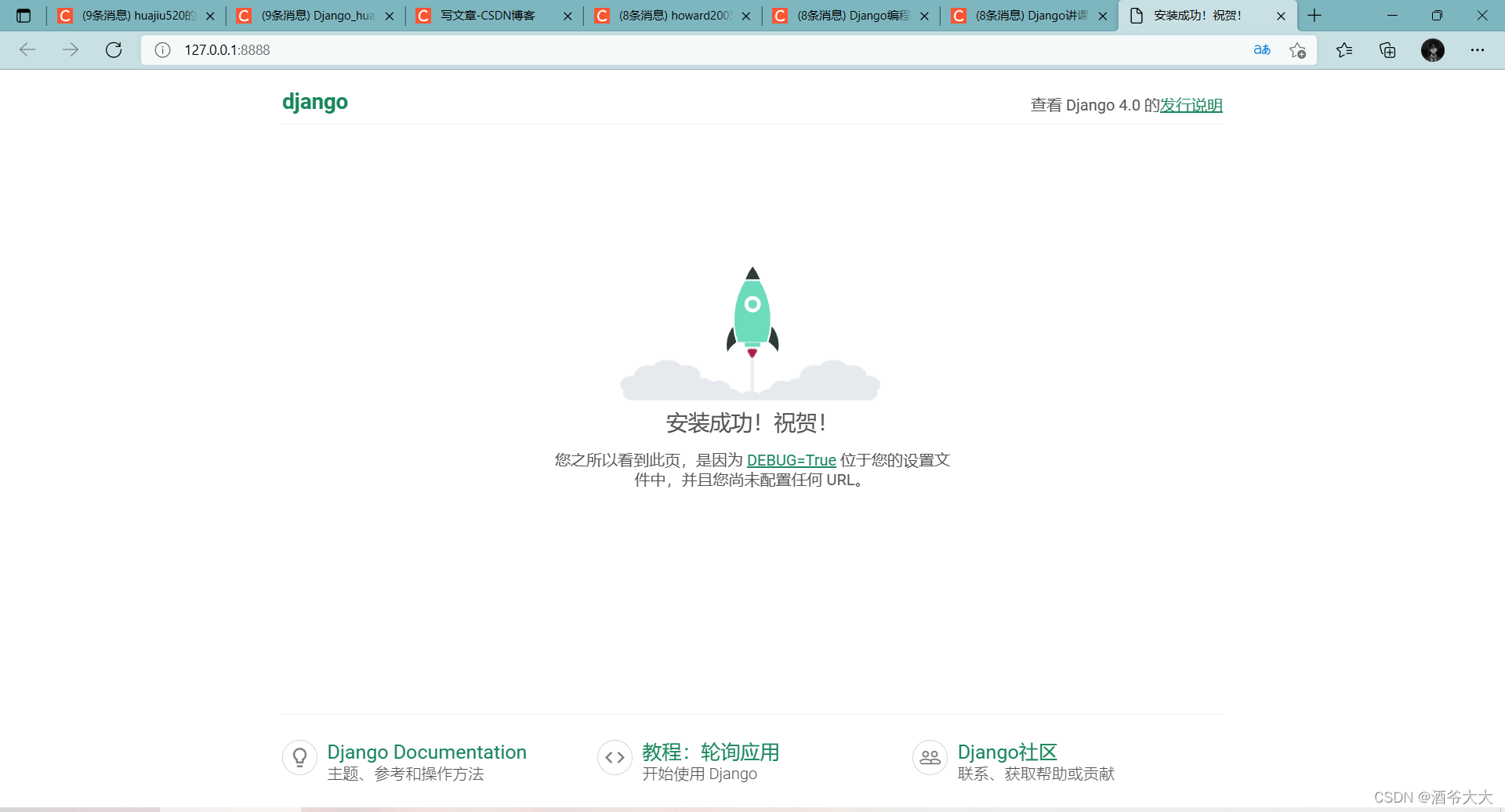View site information icon in address bar

pos(162,50)
